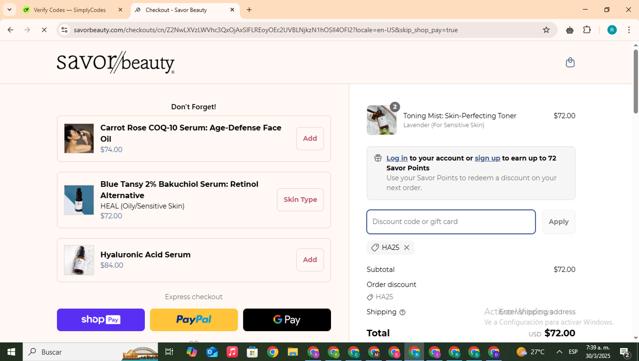Open the Windows Start menu
Image resolution: width=639 pixels, height=361 pixels.
(x=11, y=352)
